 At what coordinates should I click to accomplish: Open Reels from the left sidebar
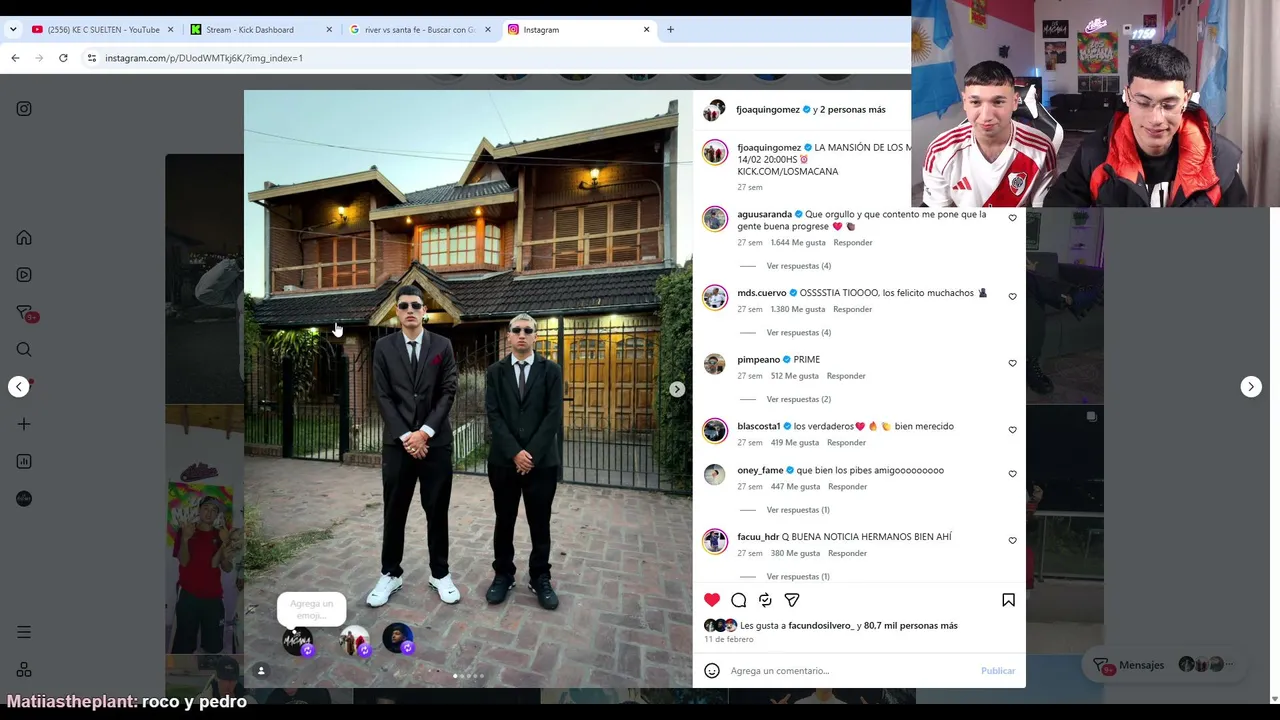(24, 275)
